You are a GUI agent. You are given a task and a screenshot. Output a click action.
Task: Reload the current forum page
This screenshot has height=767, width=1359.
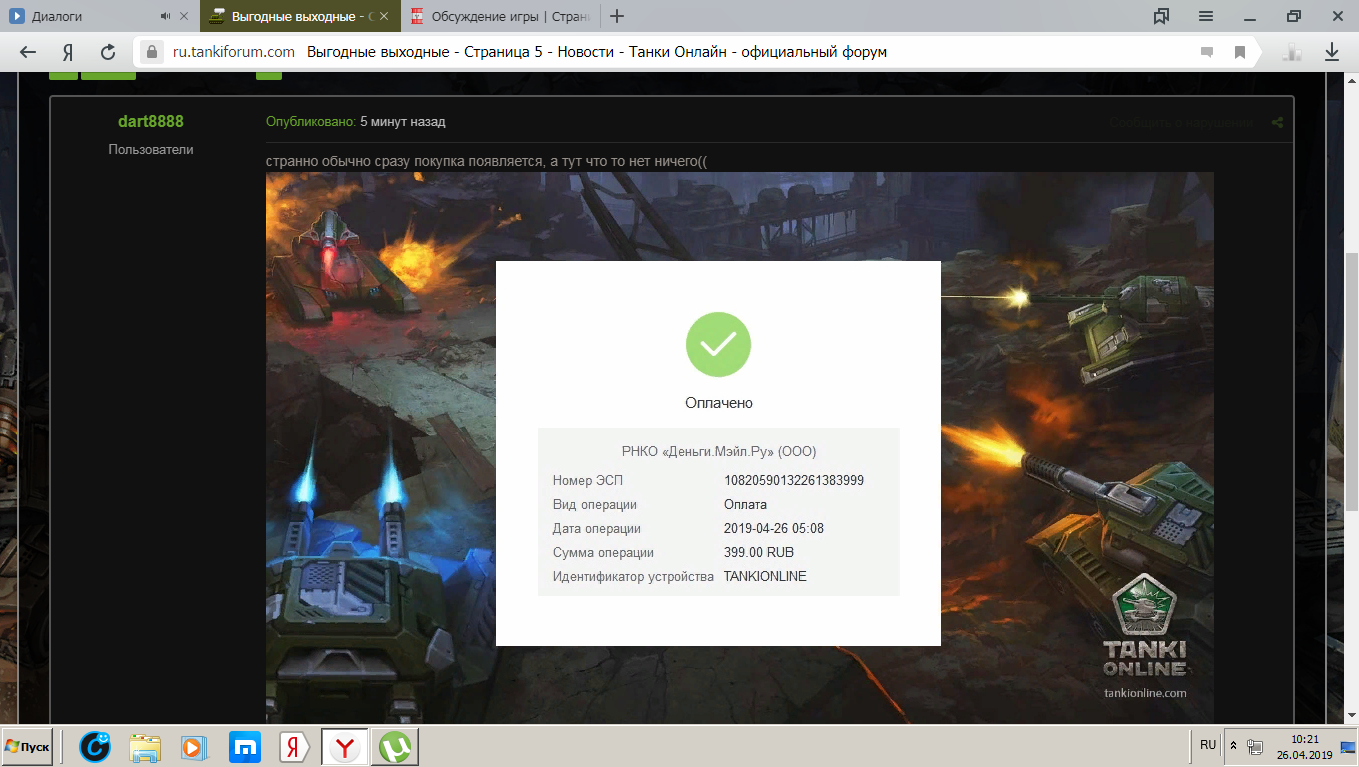click(108, 52)
